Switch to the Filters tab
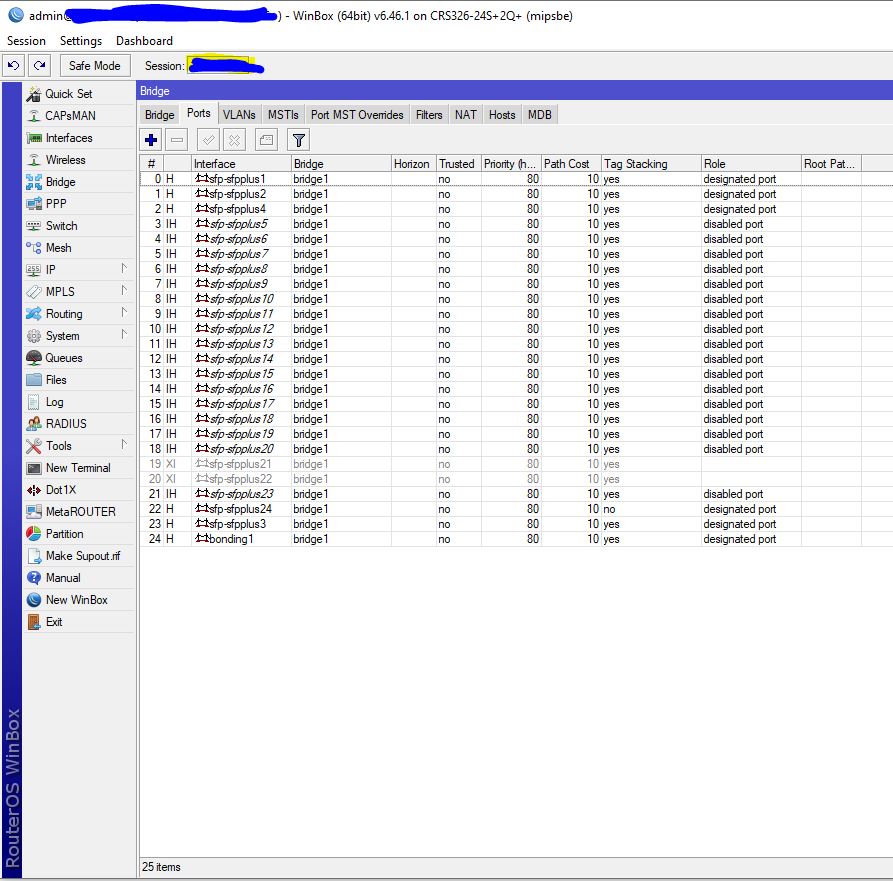The height and width of the screenshot is (881, 893). (429, 115)
